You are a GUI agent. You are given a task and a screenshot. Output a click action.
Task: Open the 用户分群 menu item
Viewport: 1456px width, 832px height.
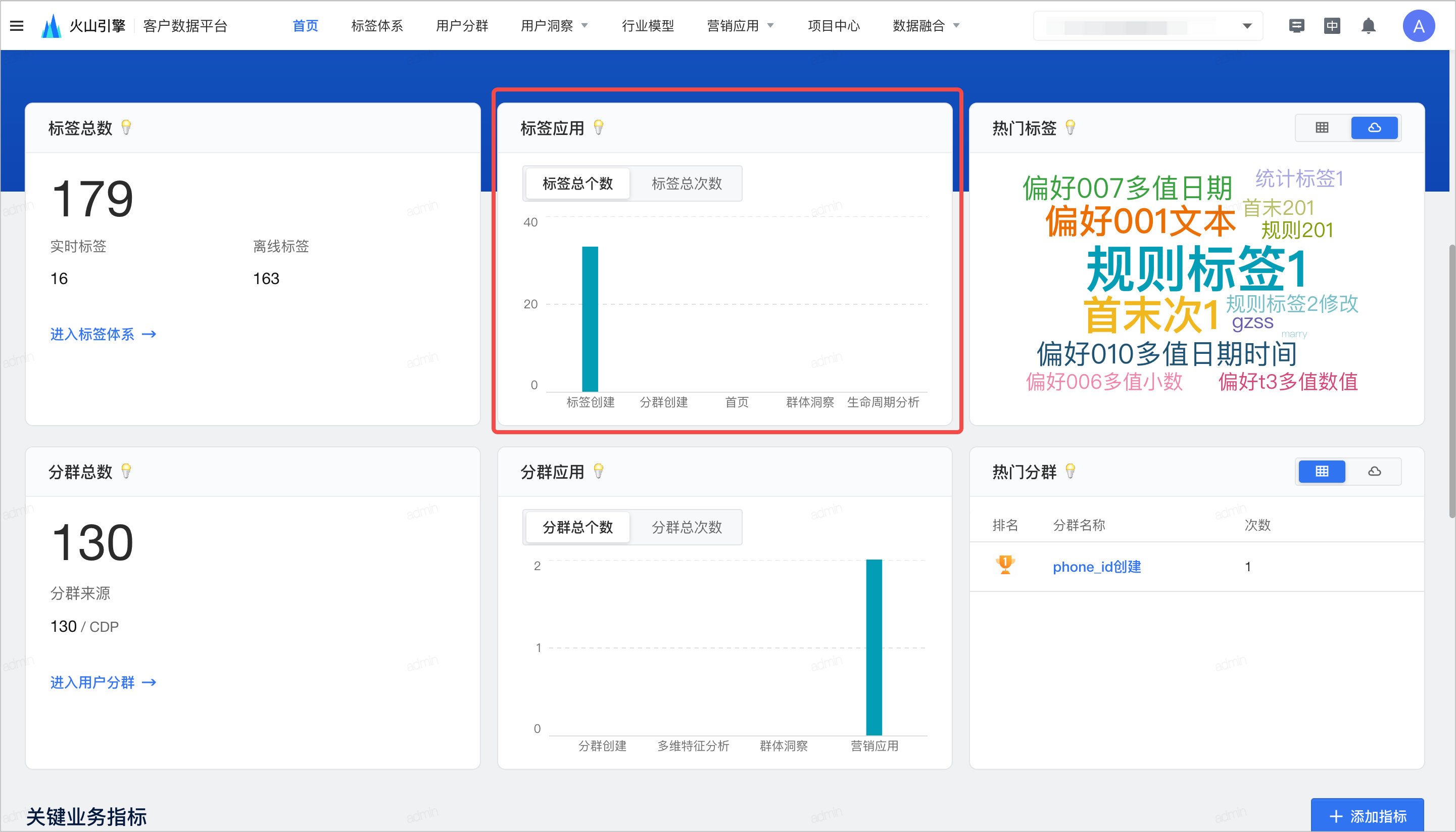(462, 26)
